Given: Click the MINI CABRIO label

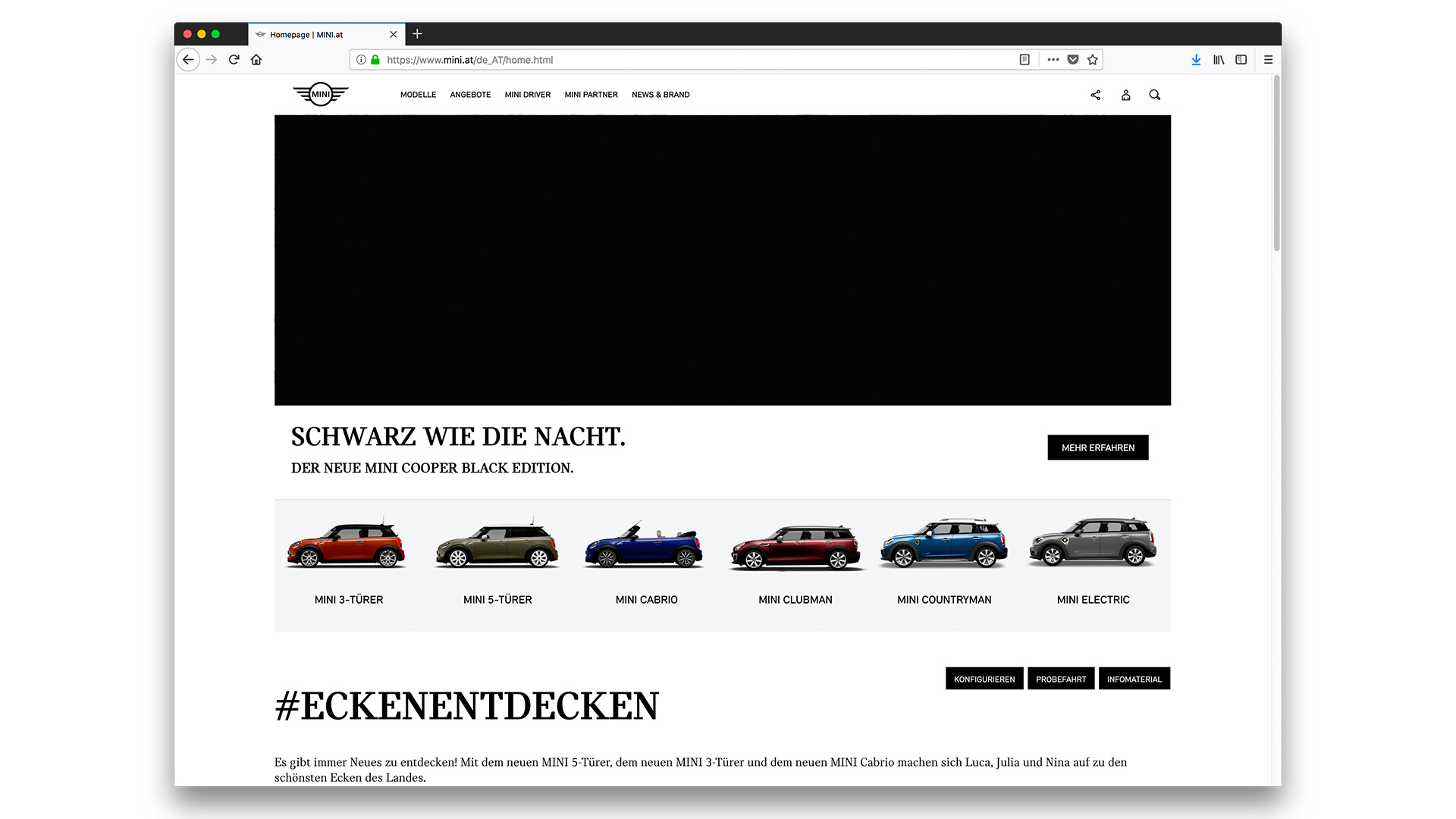Looking at the screenshot, I should [647, 600].
